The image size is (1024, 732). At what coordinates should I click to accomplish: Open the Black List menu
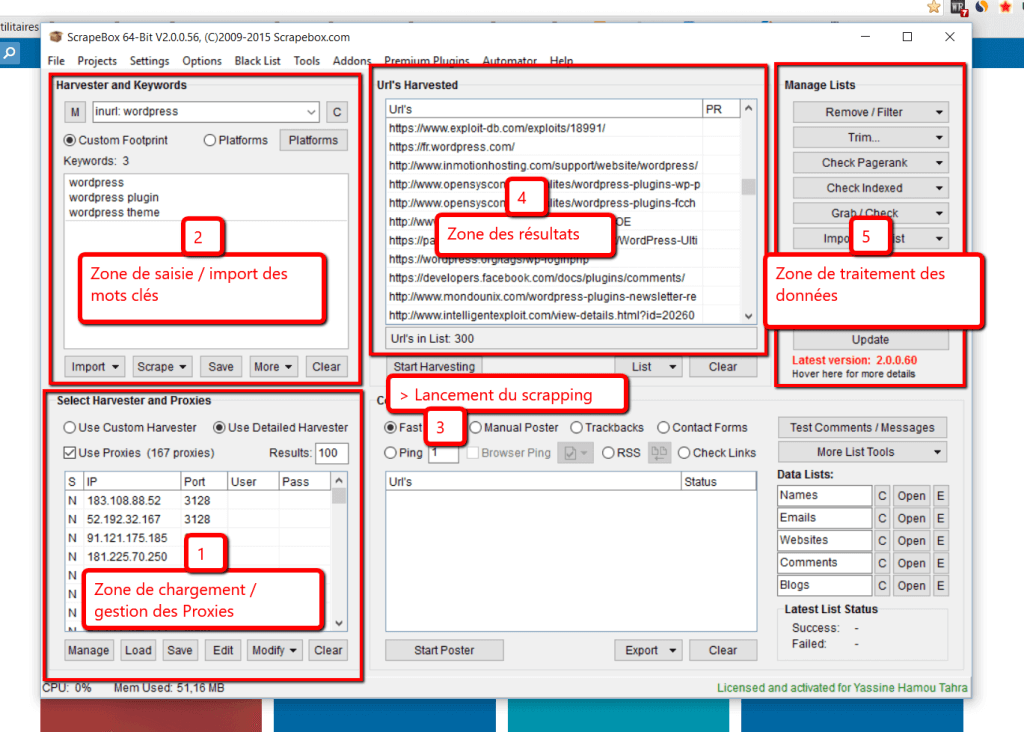(x=258, y=61)
